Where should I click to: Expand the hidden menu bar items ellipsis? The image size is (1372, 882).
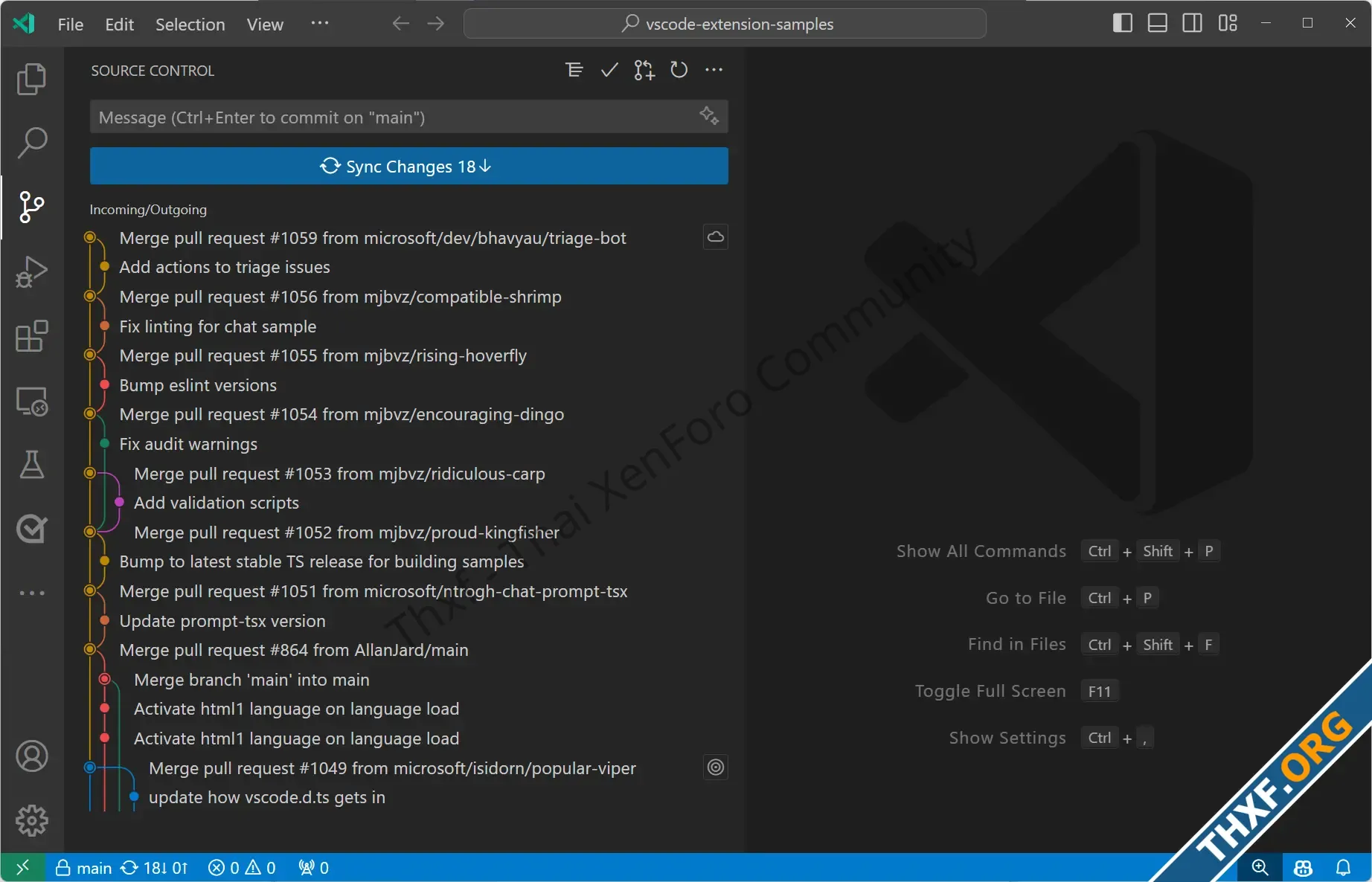(319, 23)
